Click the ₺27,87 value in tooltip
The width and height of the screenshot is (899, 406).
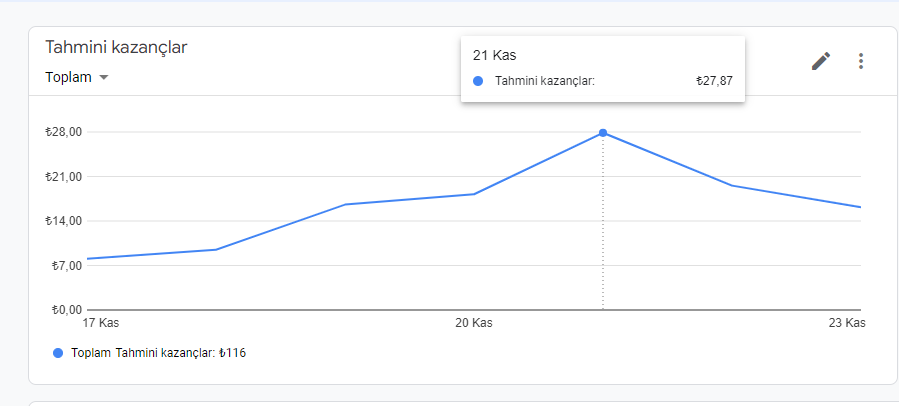point(714,81)
